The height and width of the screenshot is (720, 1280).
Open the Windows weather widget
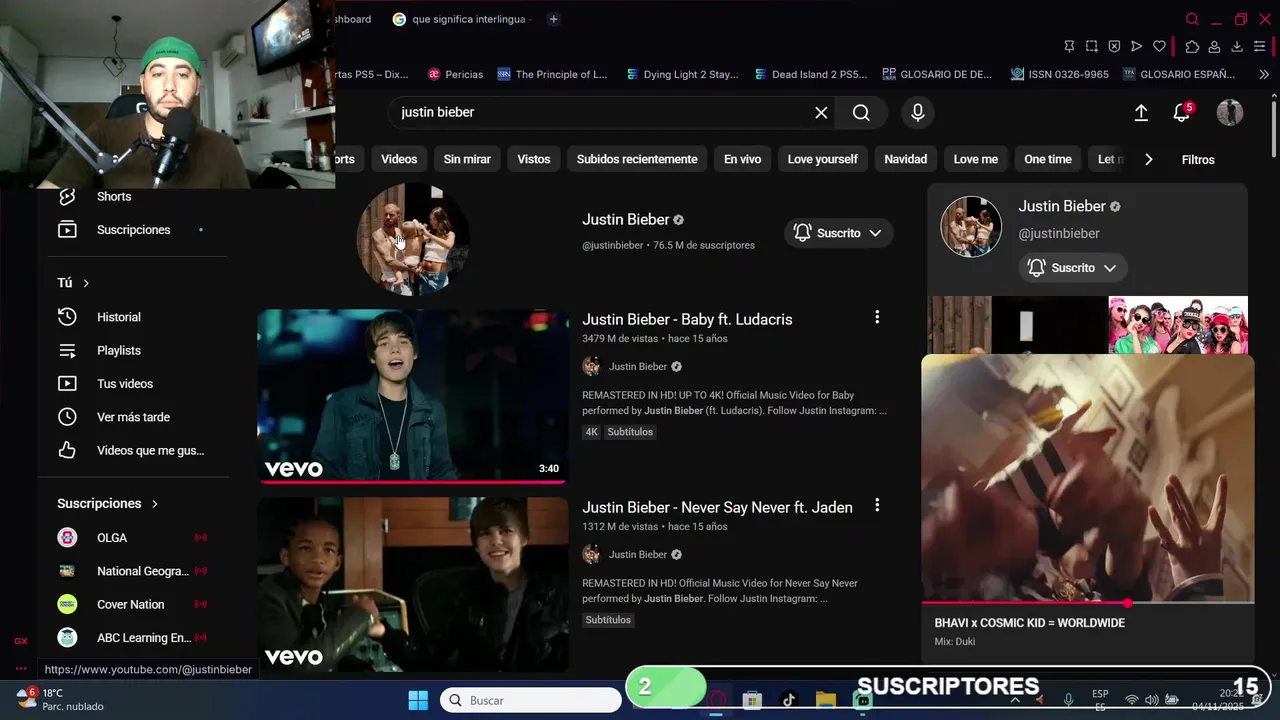(62, 699)
